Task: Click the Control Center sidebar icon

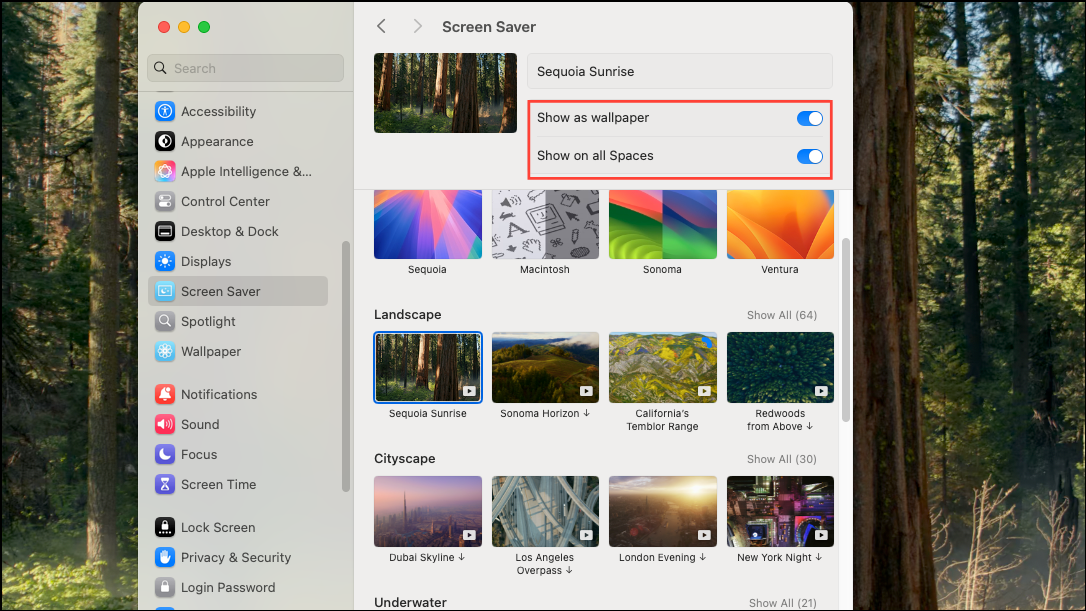Action: point(165,202)
